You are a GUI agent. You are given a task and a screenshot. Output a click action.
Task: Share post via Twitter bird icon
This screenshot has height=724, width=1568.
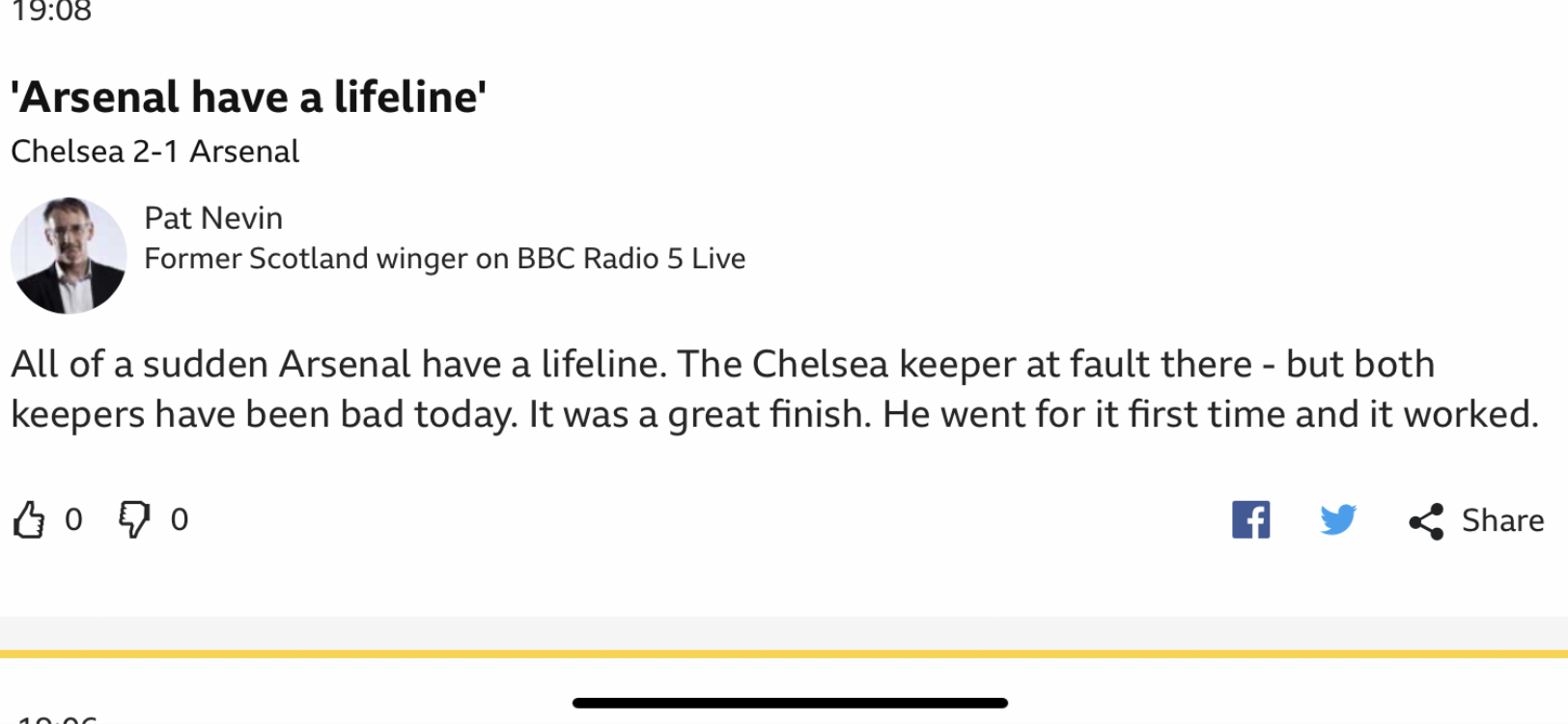[x=1338, y=519]
